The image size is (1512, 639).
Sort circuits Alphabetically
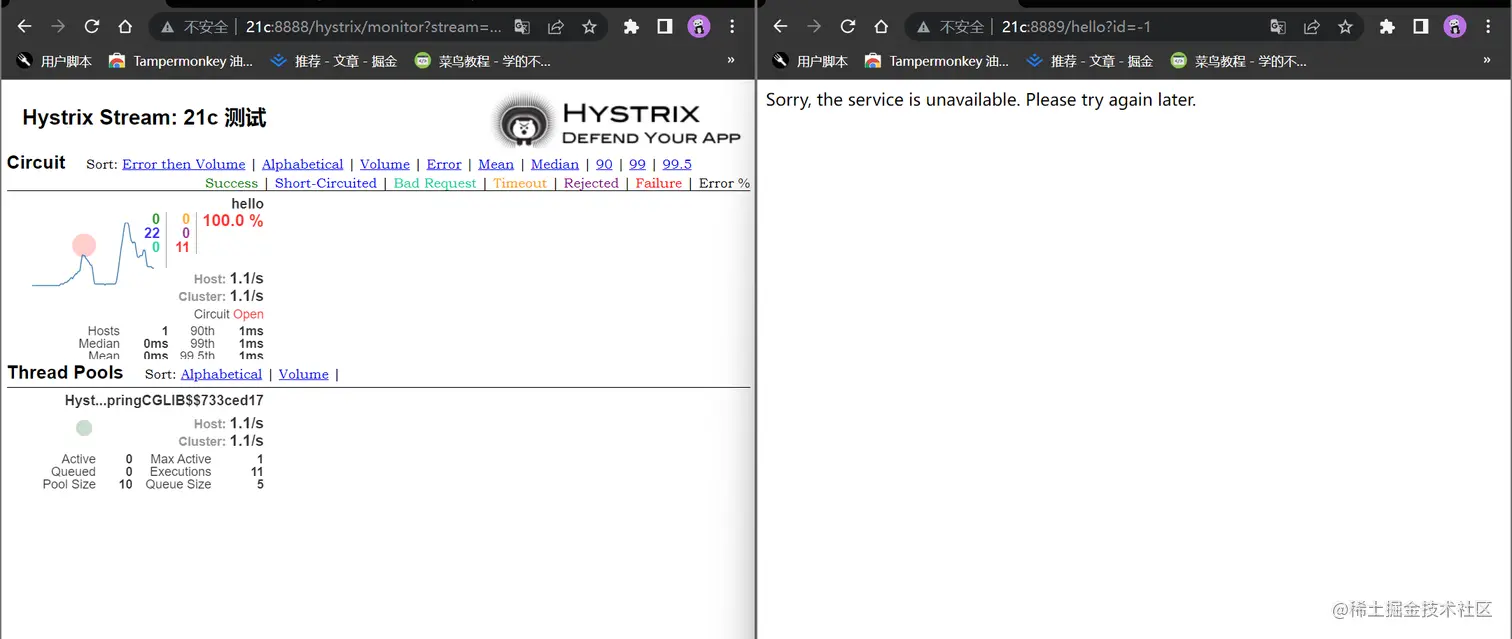pyautogui.click(x=302, y=164)
